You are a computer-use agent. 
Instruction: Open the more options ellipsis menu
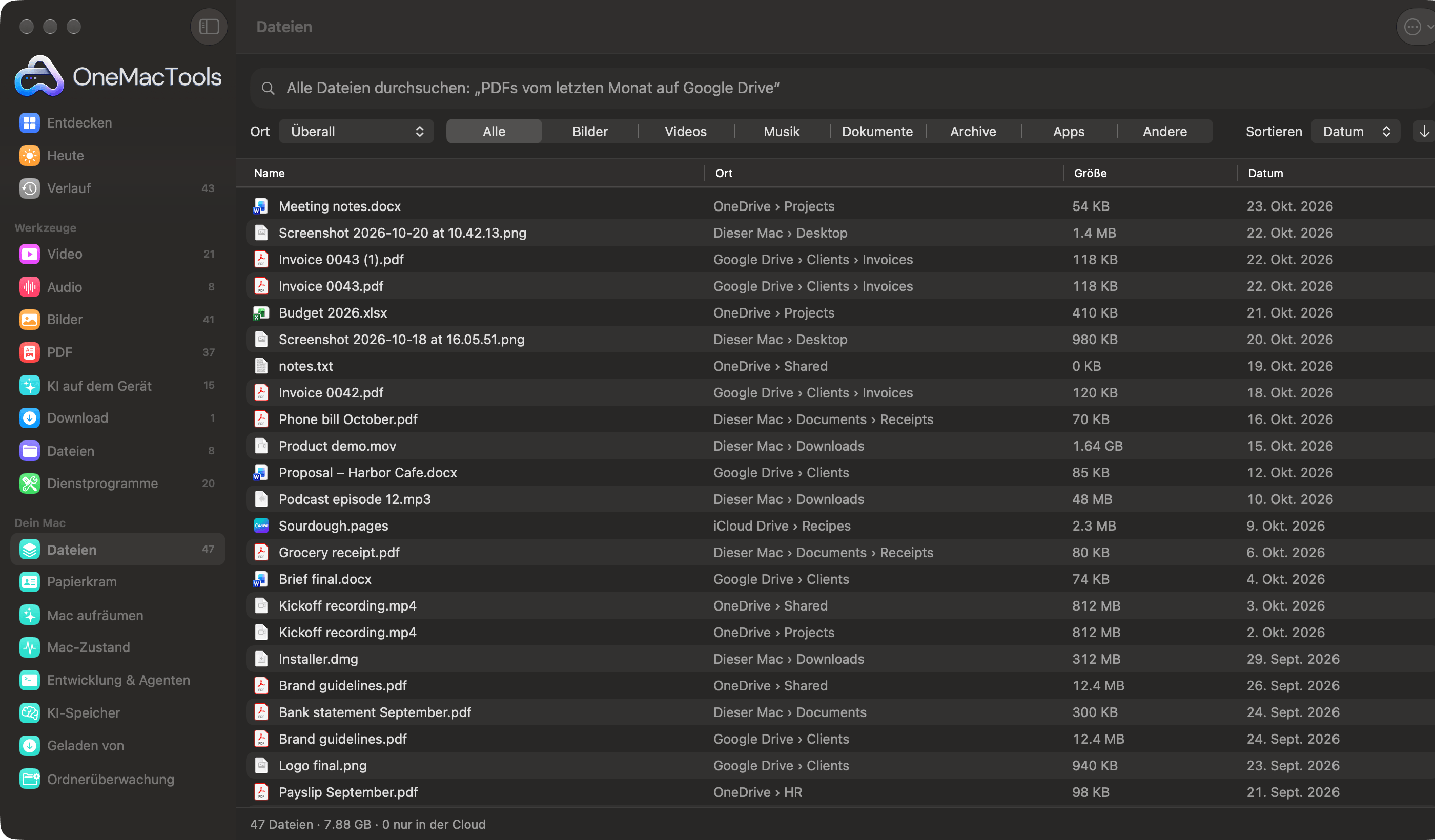click(1412, 27)
